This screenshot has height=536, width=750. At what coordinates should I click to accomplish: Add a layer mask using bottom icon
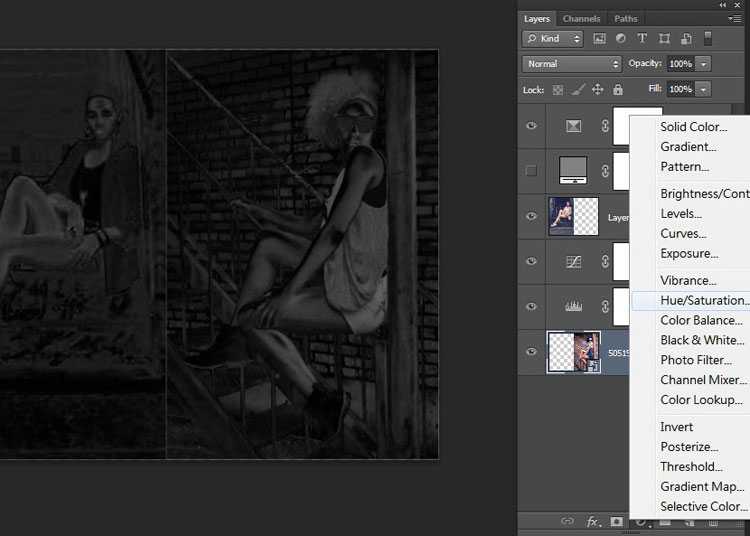tap(617, 521)
